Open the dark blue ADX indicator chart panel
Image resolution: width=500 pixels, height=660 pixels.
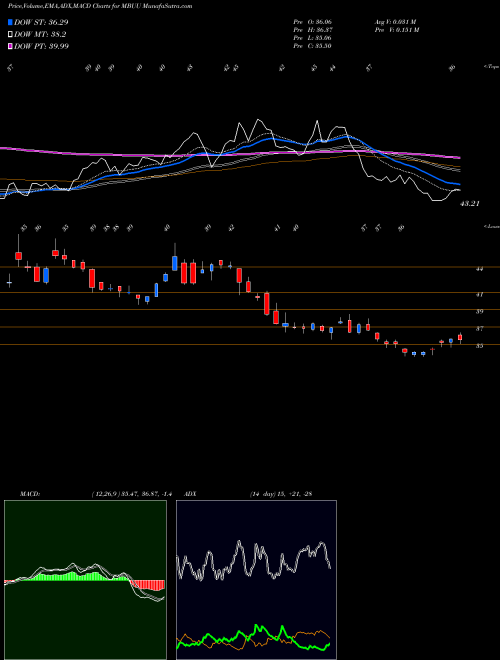coord(256,580)
